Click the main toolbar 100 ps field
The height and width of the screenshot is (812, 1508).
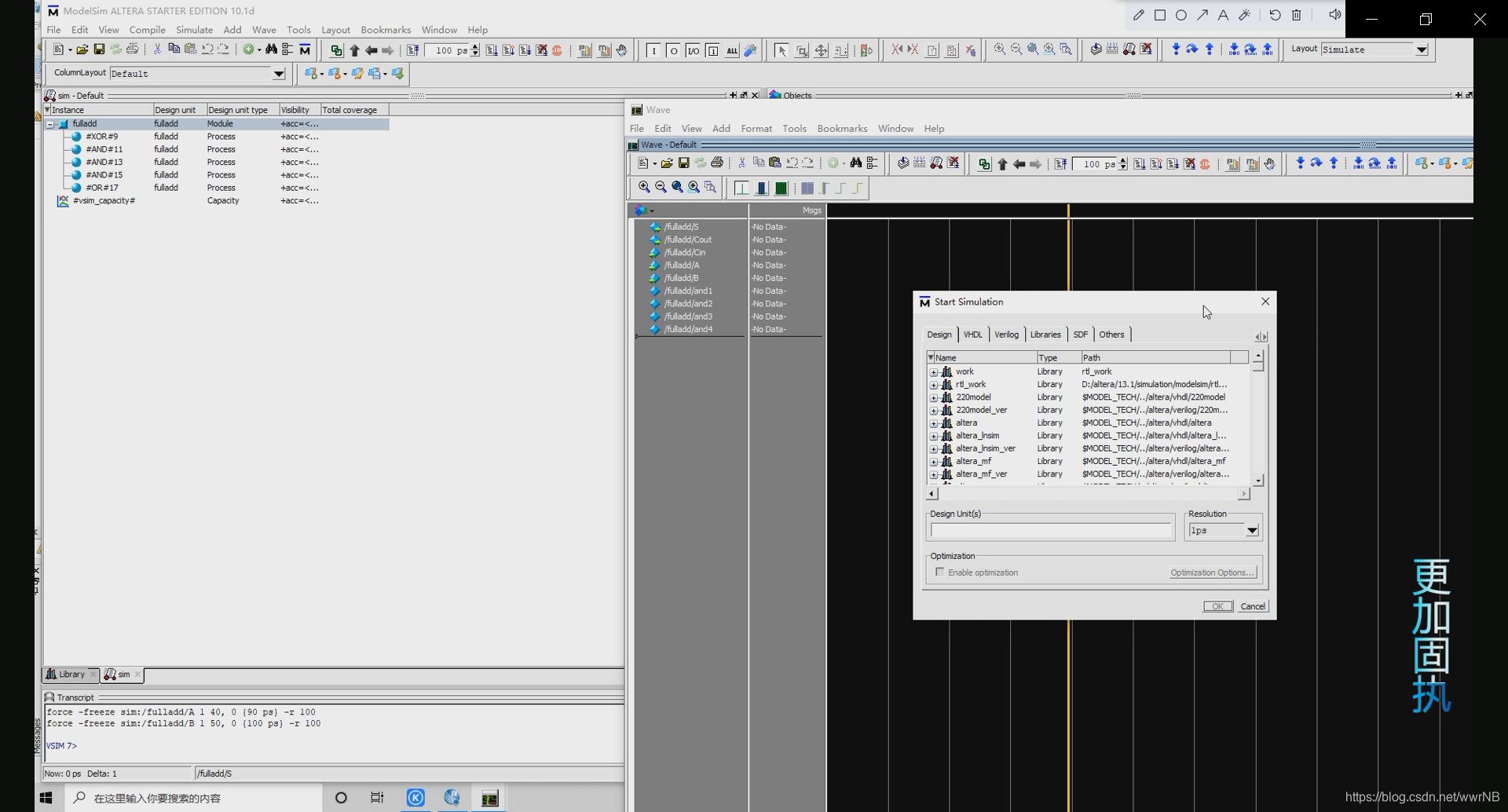pyautogui.click(x=448, y=50)
